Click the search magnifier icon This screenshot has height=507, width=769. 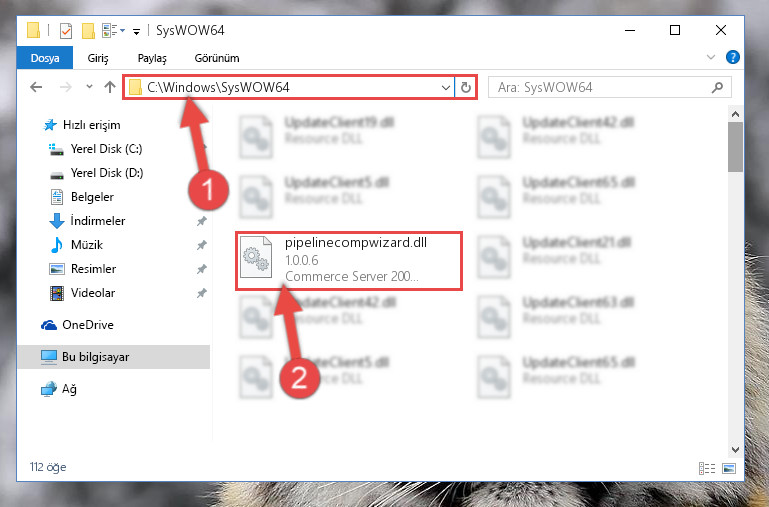tap(718, 87)
